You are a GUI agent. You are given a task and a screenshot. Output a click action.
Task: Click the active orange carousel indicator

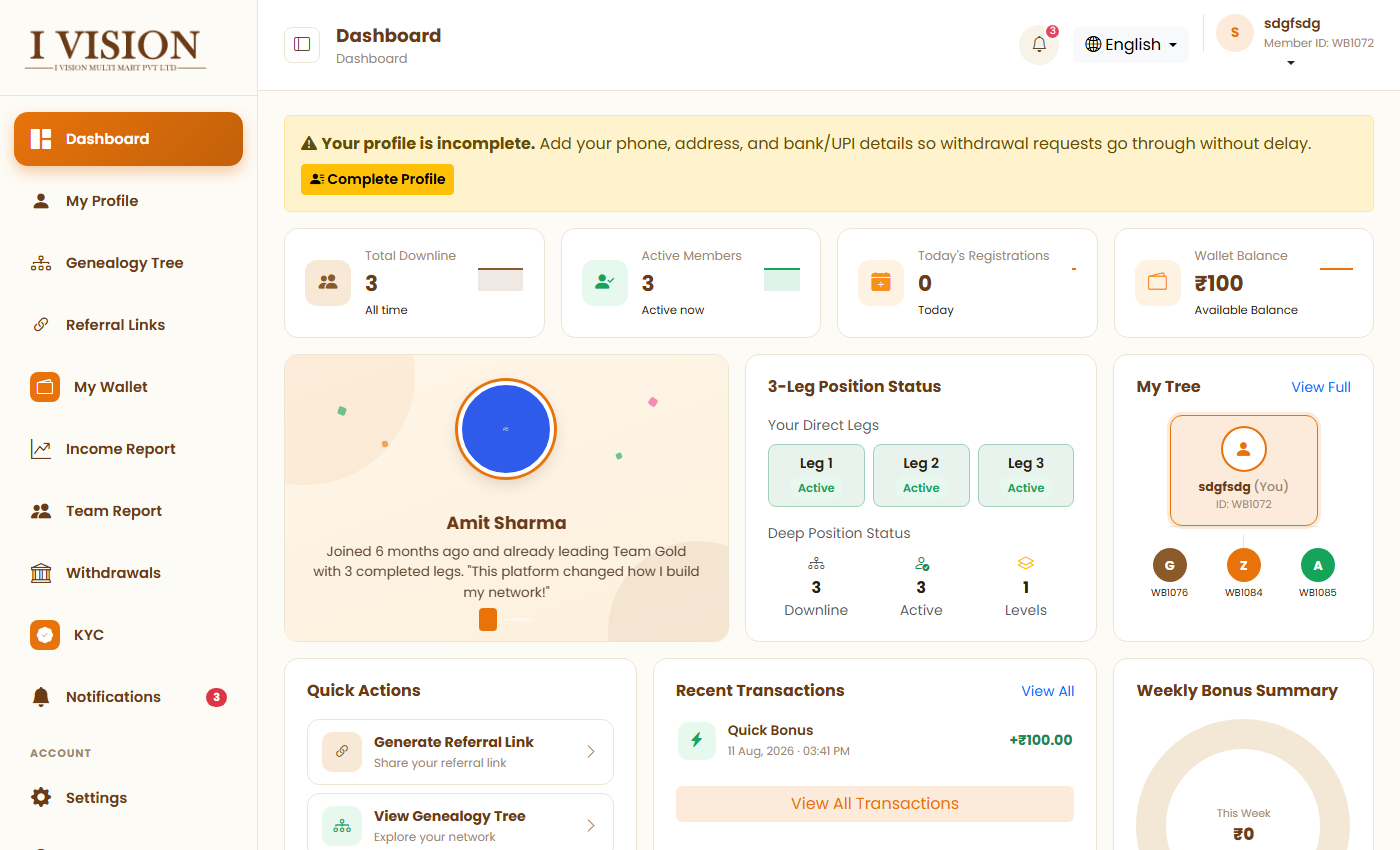pos(488,619)
